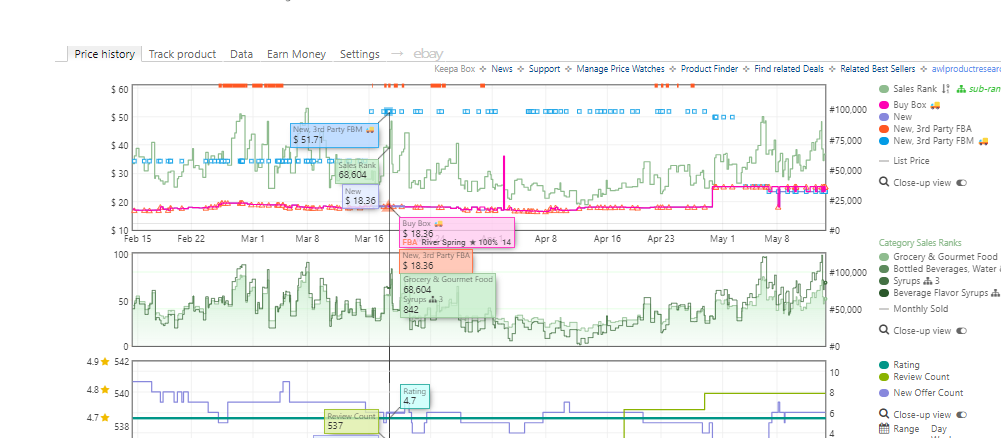Click the teal Rating color dot
The height and width of the screenshot is (438, 1001).
(884, 365)
